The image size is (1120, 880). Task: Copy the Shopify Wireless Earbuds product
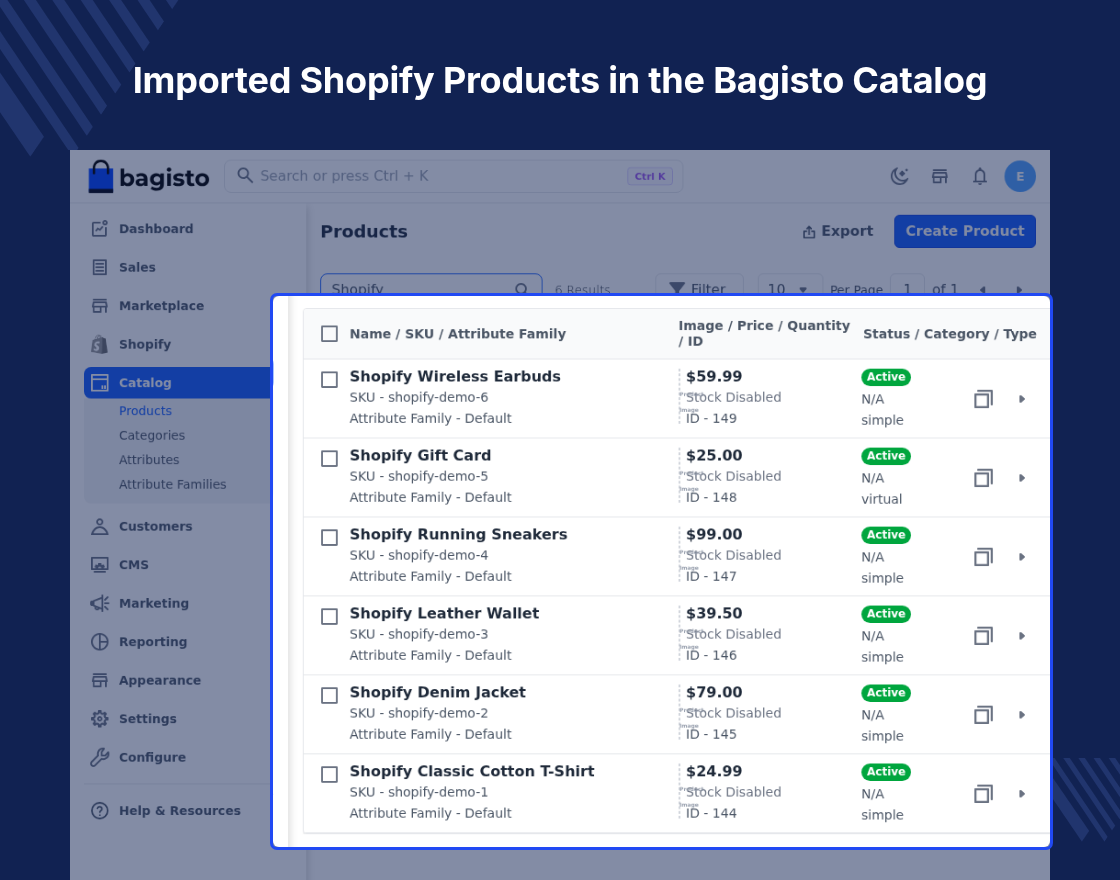(x=984, y=399)
